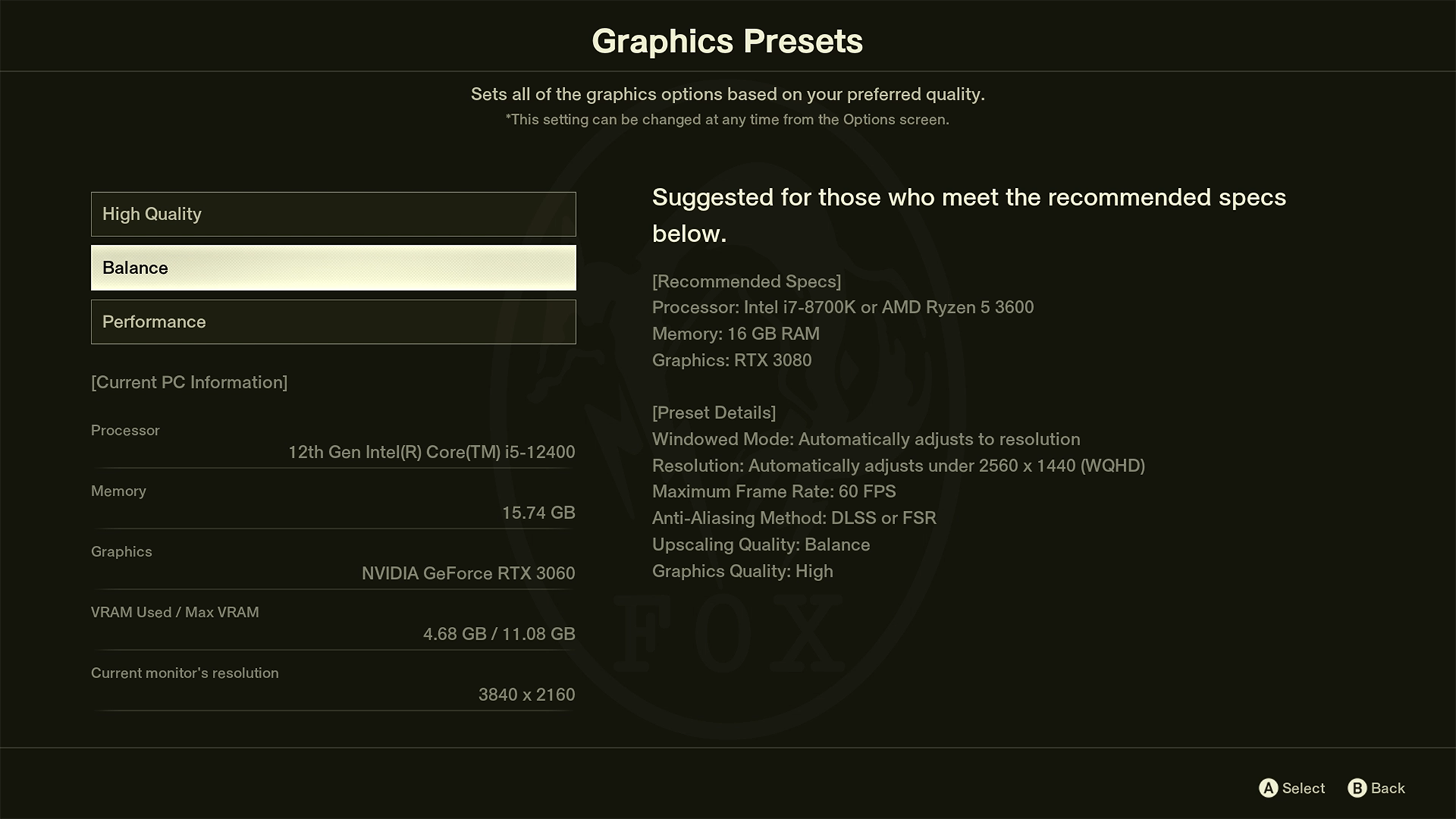
Task: Click the Preset Details heading
Action: pos(713,413)
